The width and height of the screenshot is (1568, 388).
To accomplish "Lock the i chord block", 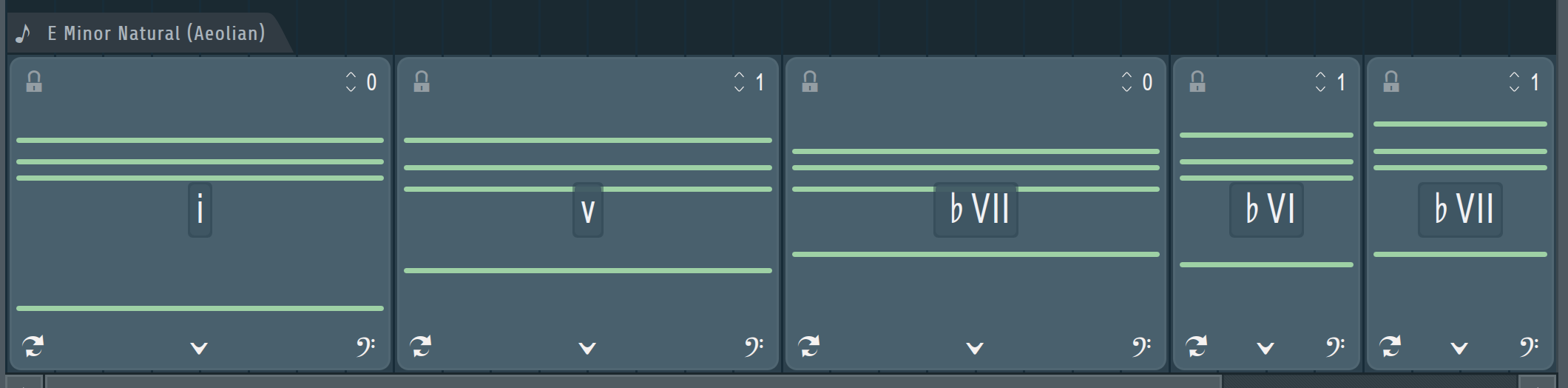I will (x=34, y=81).
